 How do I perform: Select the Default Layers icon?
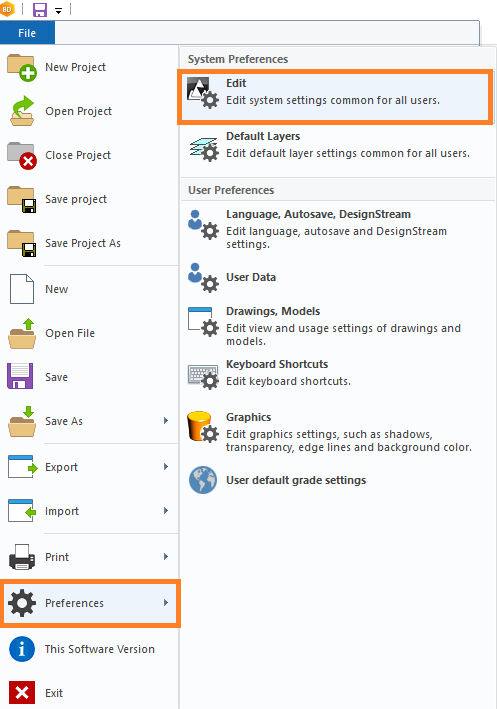[x=204, y=149]
